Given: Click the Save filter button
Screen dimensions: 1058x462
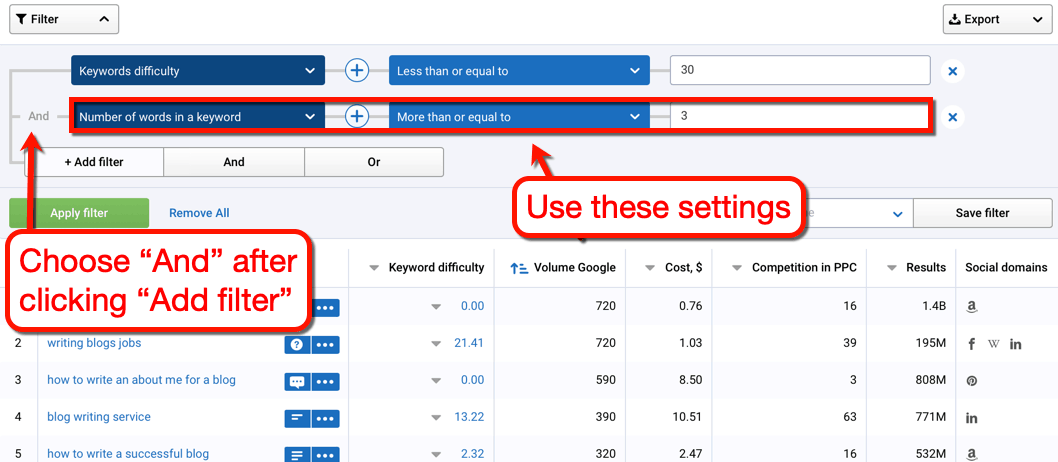Looking at the screenshot, I should pos(982,213).
